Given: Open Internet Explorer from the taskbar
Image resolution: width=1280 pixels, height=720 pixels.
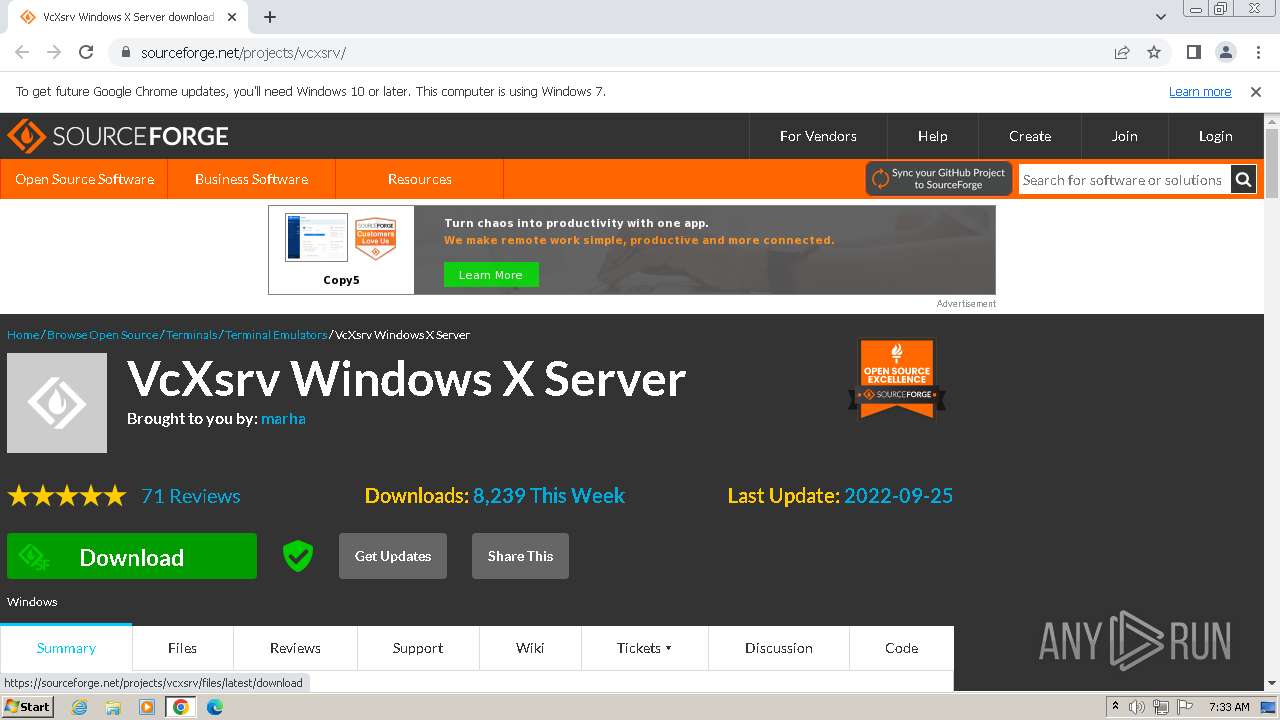Looking at the screenshot, I should click(80, 707).
